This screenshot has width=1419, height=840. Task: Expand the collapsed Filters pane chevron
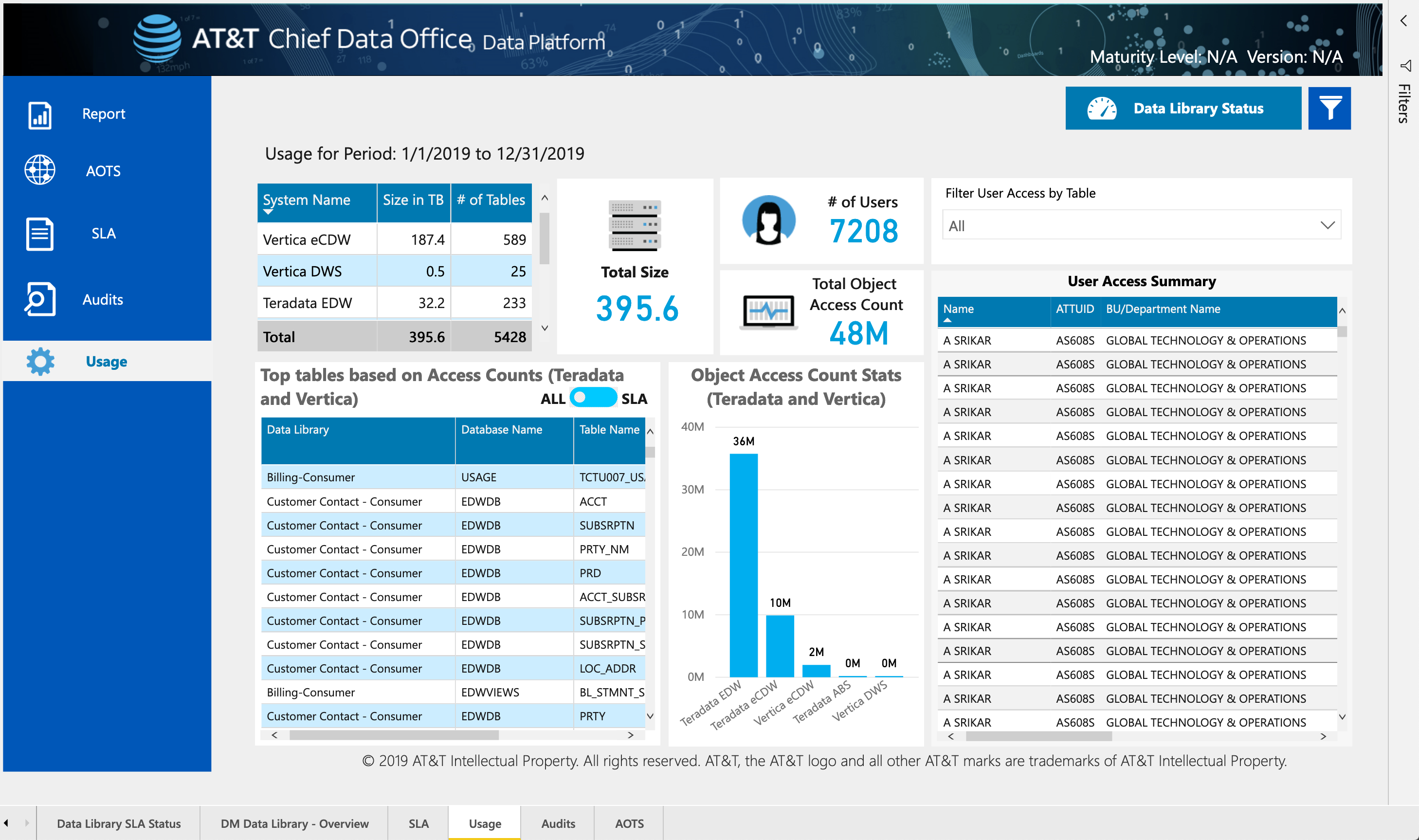tap(1404, 21)
